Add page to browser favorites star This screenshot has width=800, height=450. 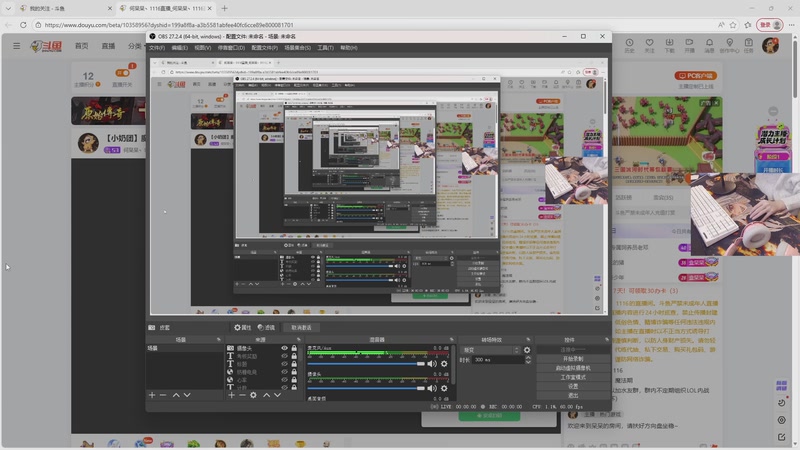pos(733,24)
